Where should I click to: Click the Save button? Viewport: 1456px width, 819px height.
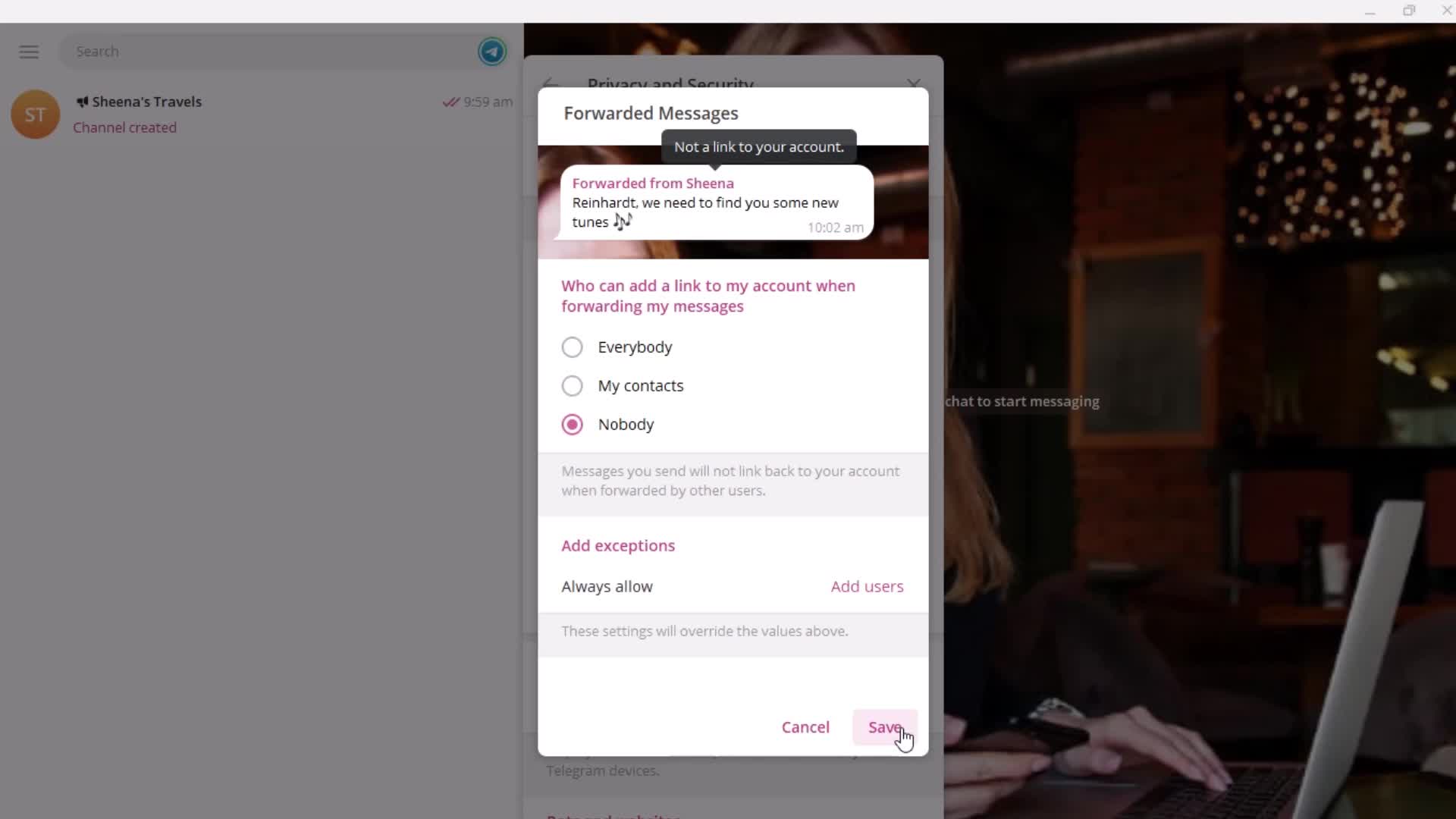[884, 726]
